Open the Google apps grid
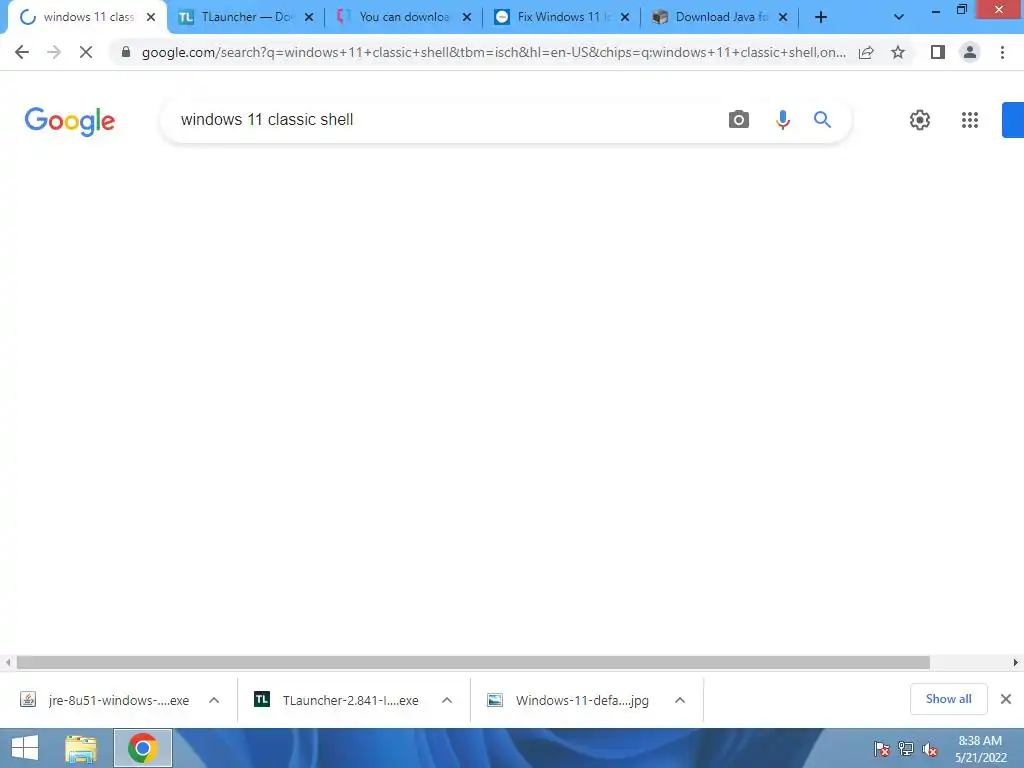 970,120
